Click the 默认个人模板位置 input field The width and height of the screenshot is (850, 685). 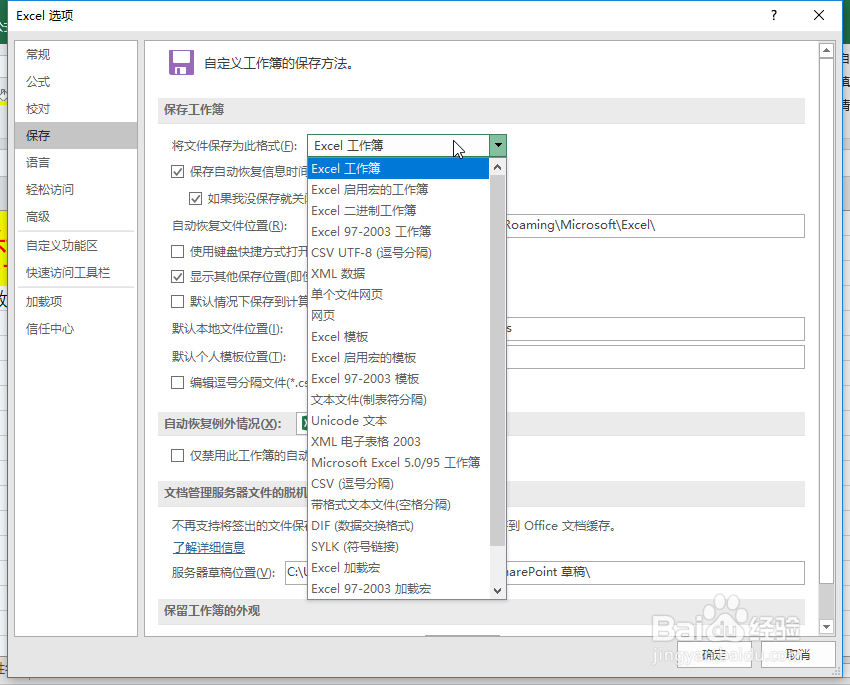click(654, 357)
